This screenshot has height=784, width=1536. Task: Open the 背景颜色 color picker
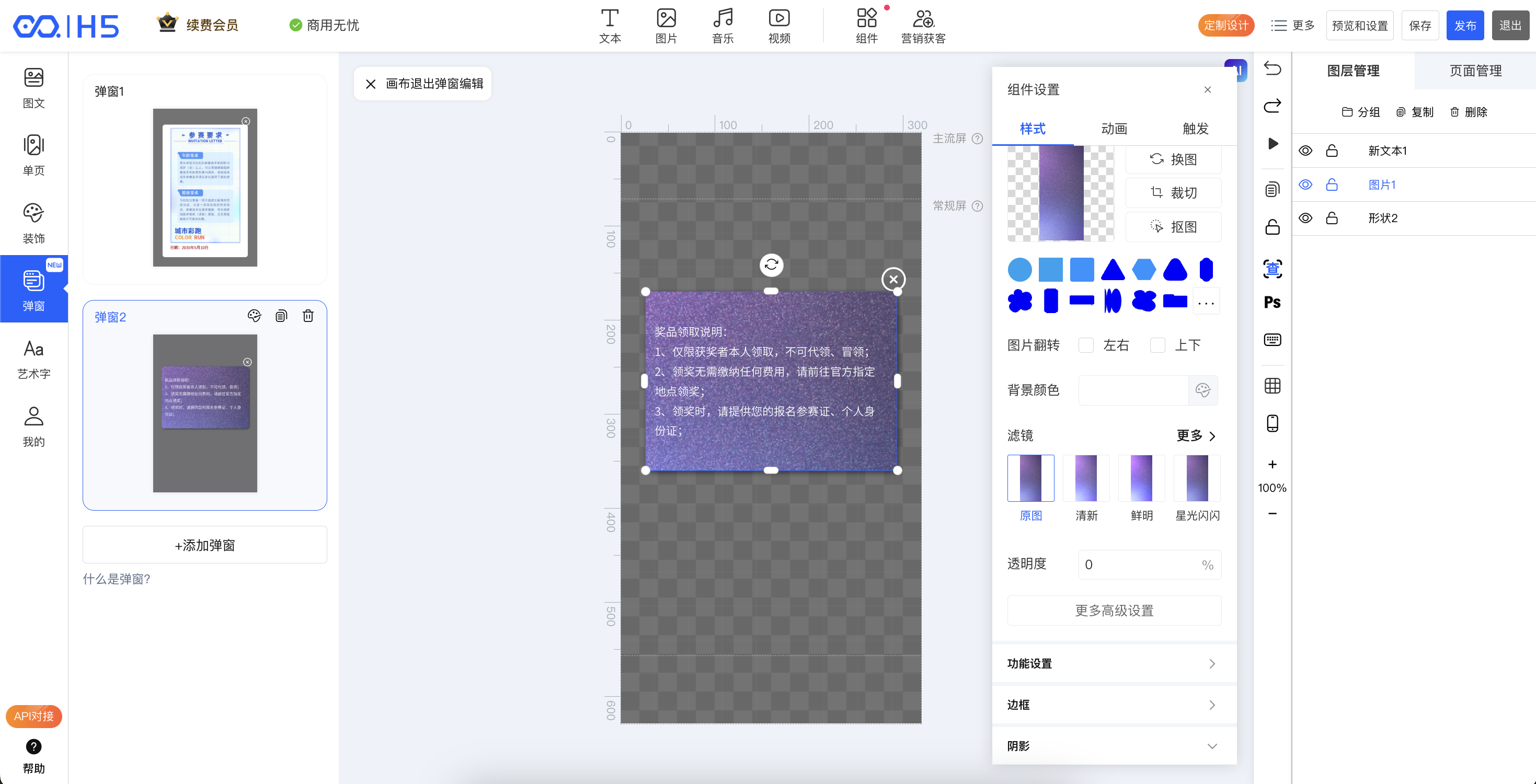1202,390
